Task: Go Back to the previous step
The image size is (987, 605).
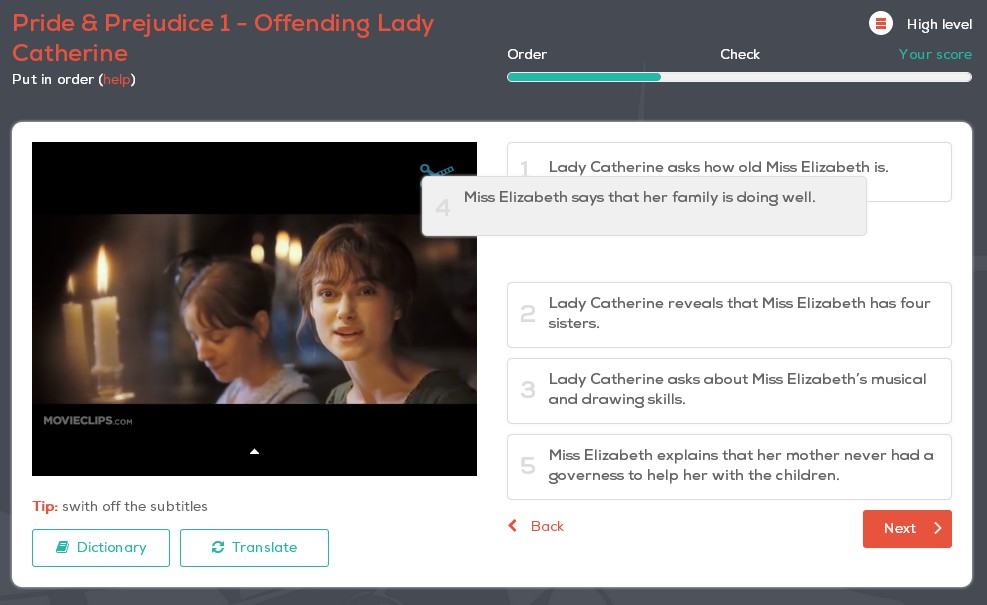Action: (x=536, y=526)
